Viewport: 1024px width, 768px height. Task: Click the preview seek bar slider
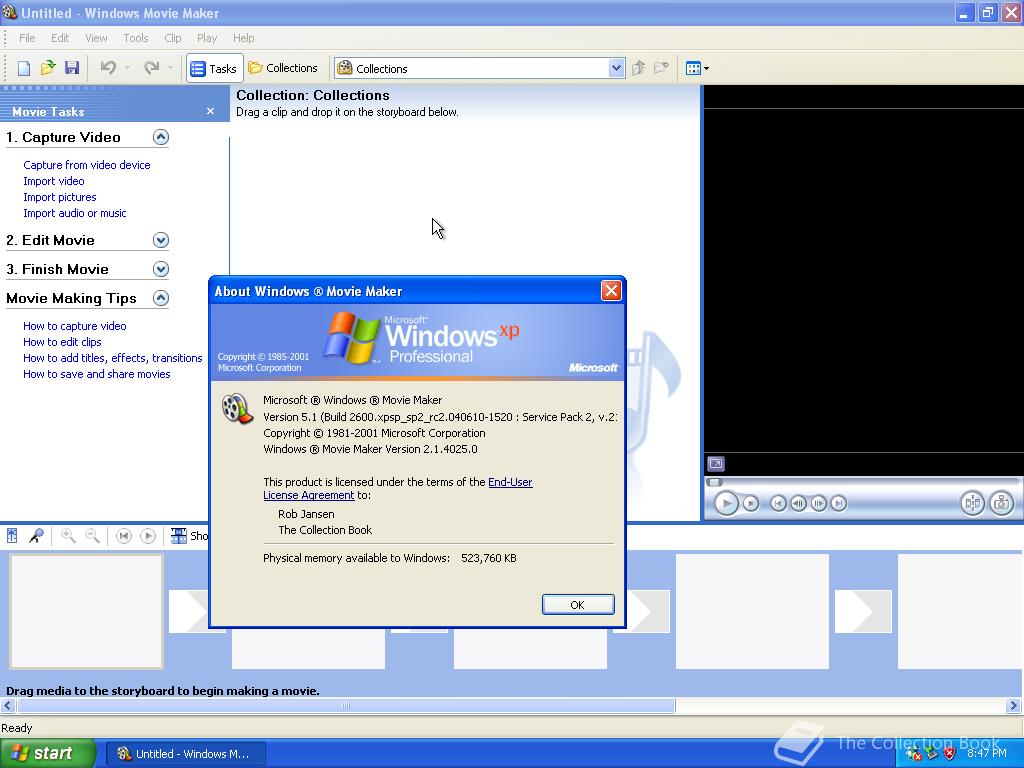[714, 482]
